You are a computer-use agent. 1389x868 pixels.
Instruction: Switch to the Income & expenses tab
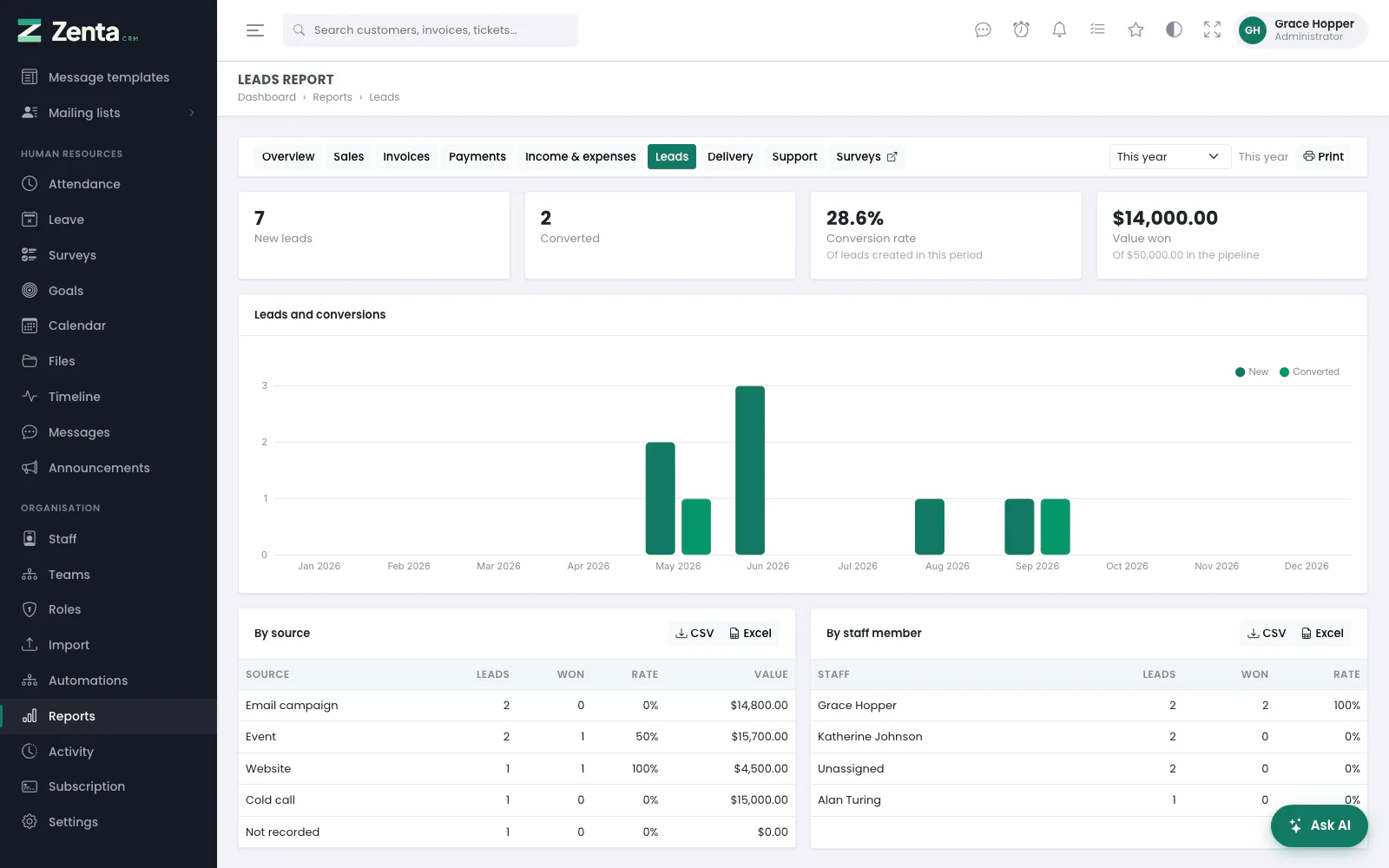point(580,156)
